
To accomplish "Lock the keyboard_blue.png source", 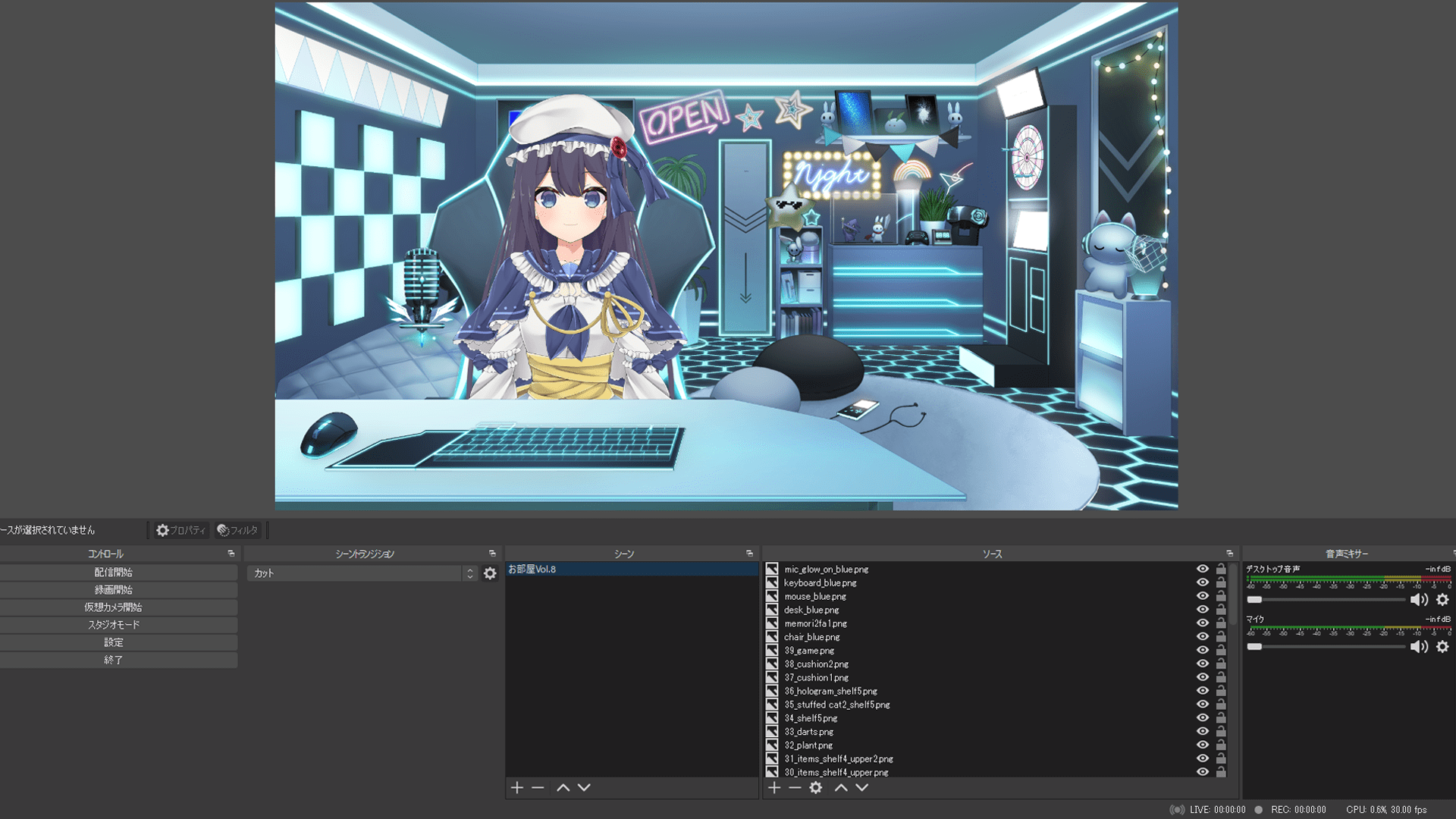I will 1221,582.
